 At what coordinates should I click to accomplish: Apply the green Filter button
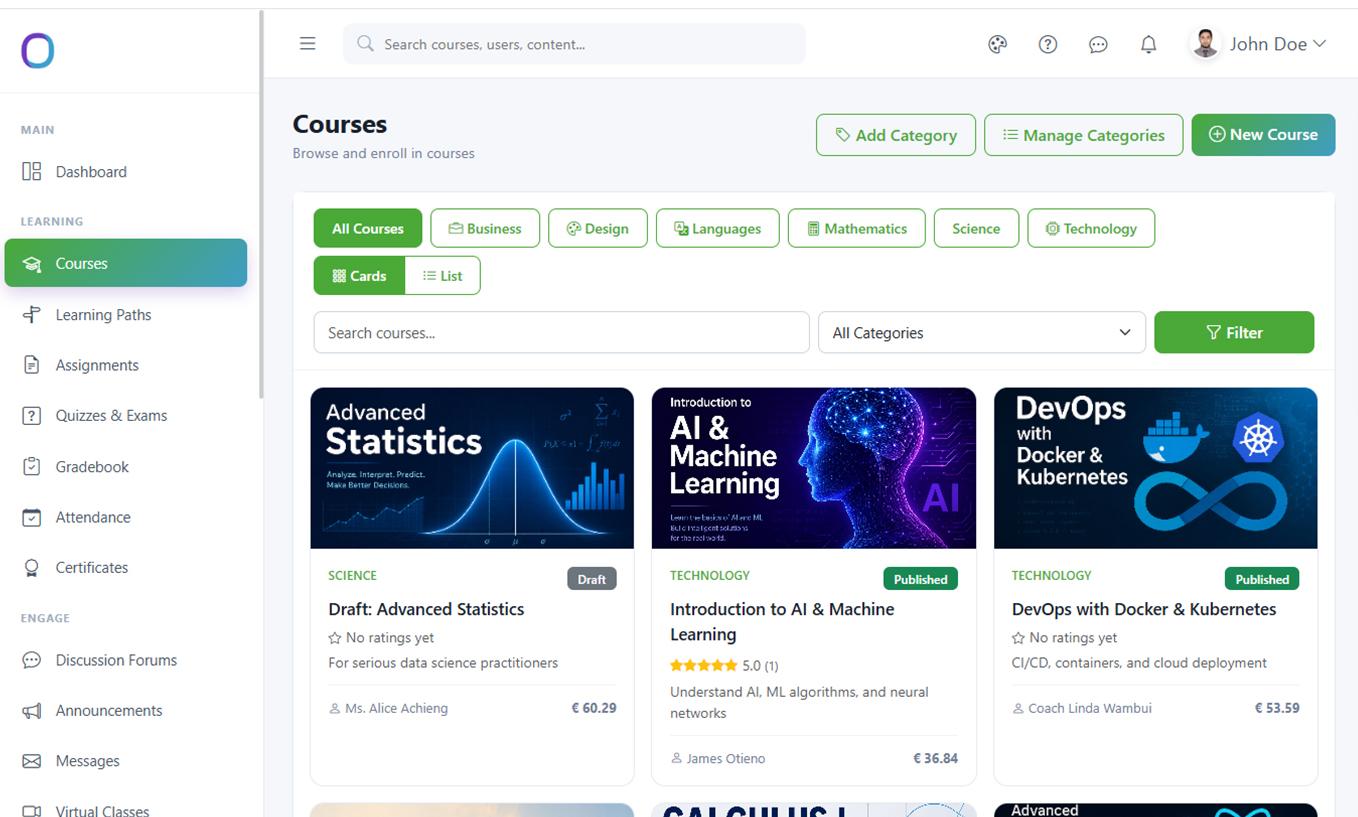click(1234, 333)
